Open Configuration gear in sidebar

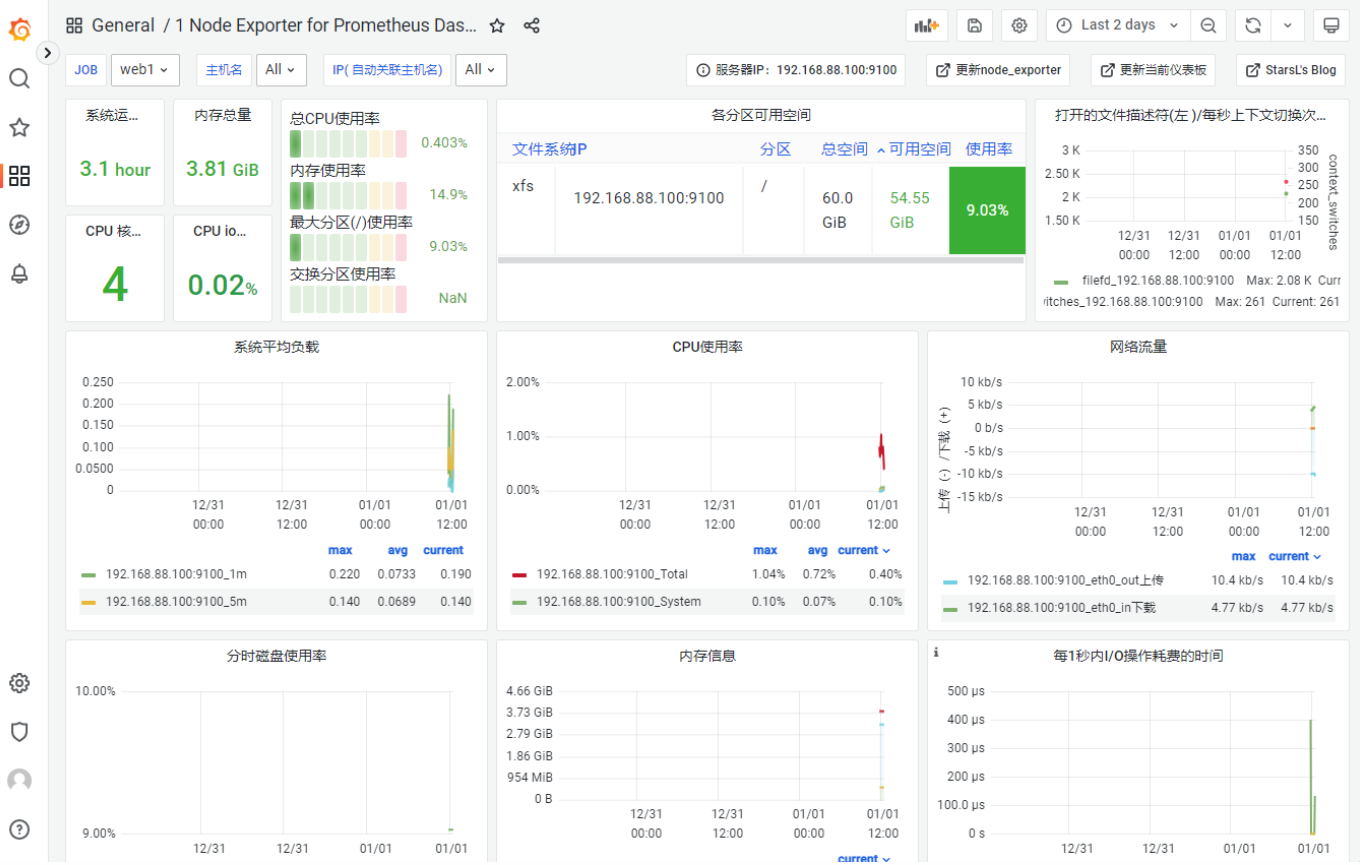pos(19,683)
